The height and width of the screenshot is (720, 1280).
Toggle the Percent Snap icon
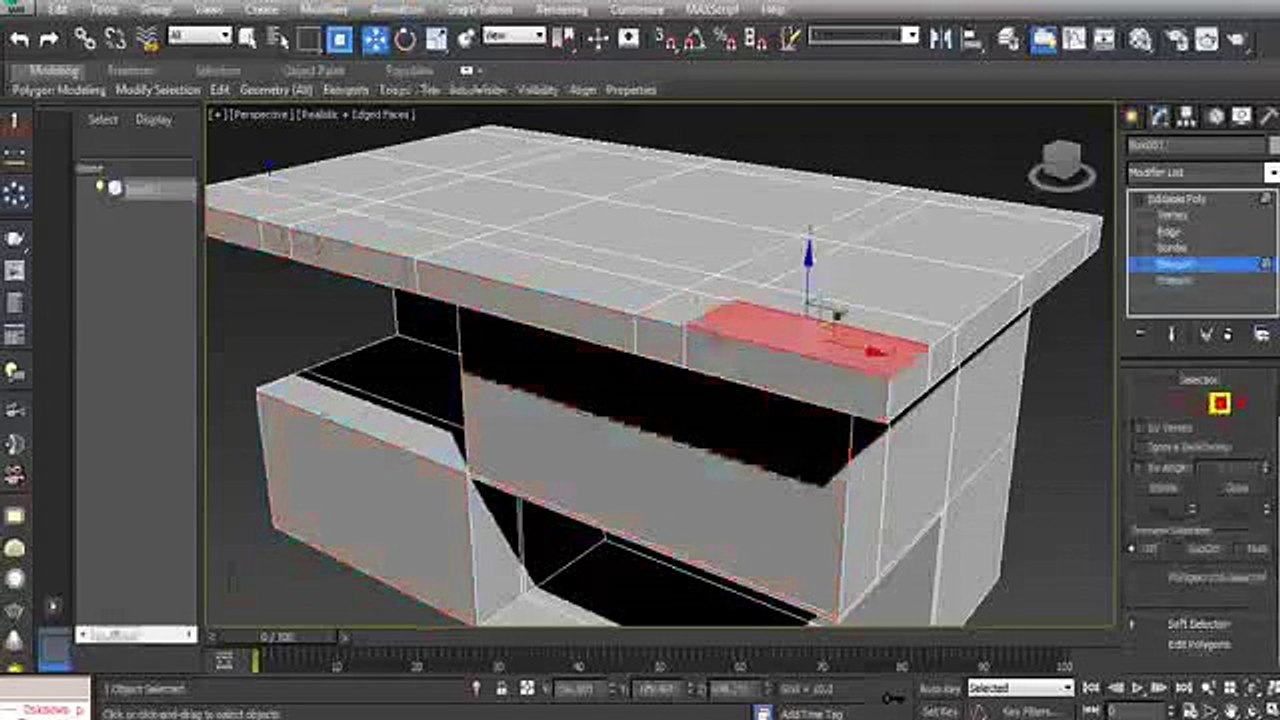pyautogui.click(x=725, y=39)
